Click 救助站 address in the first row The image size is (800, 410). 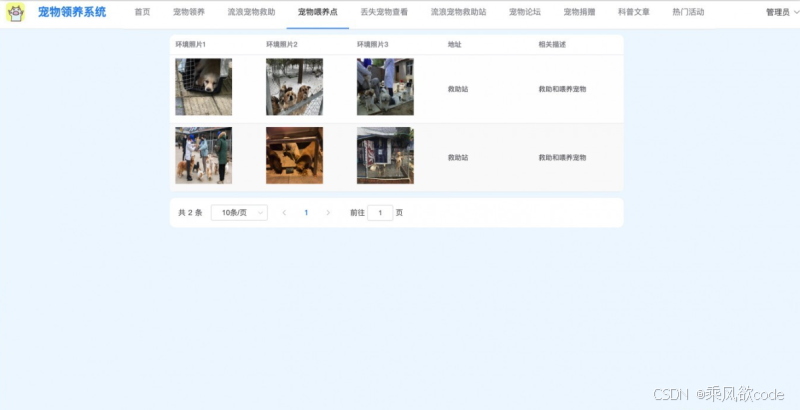pyautogui.click(x=458, y=89)
